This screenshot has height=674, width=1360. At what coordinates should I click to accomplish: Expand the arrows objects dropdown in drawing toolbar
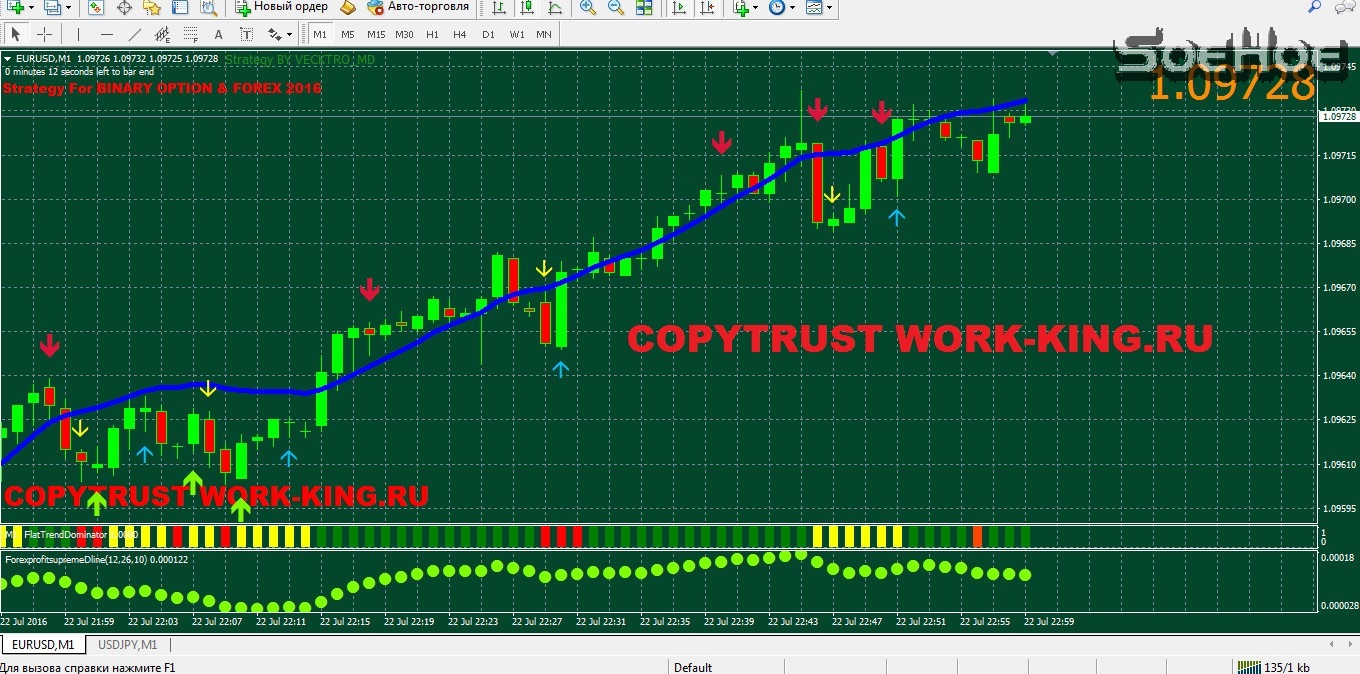(x=289, y=34)
